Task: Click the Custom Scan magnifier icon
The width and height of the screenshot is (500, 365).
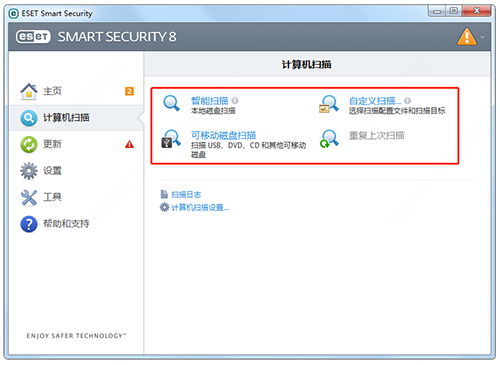Action: point(329,104)
